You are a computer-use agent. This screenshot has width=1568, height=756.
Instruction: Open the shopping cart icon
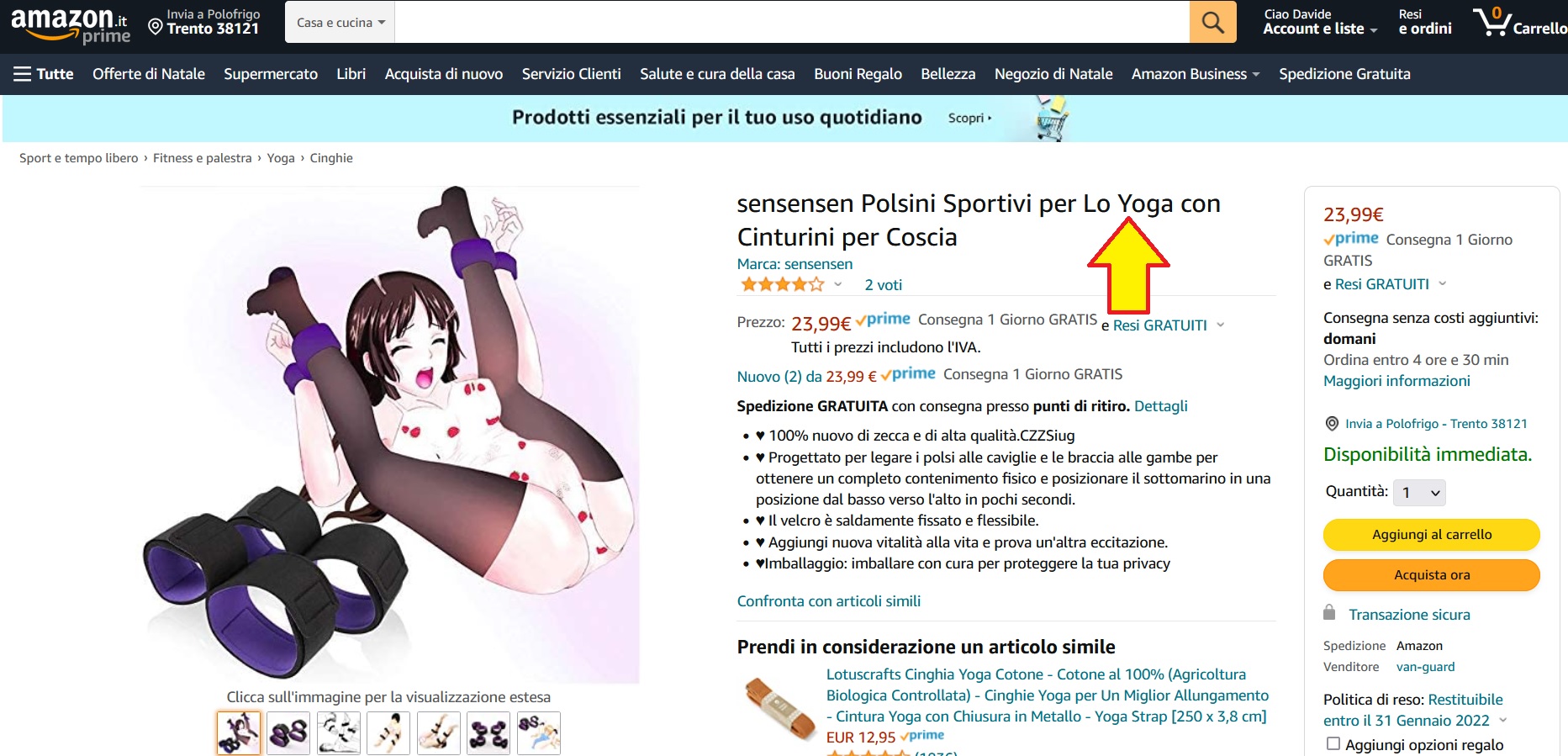1518,23
